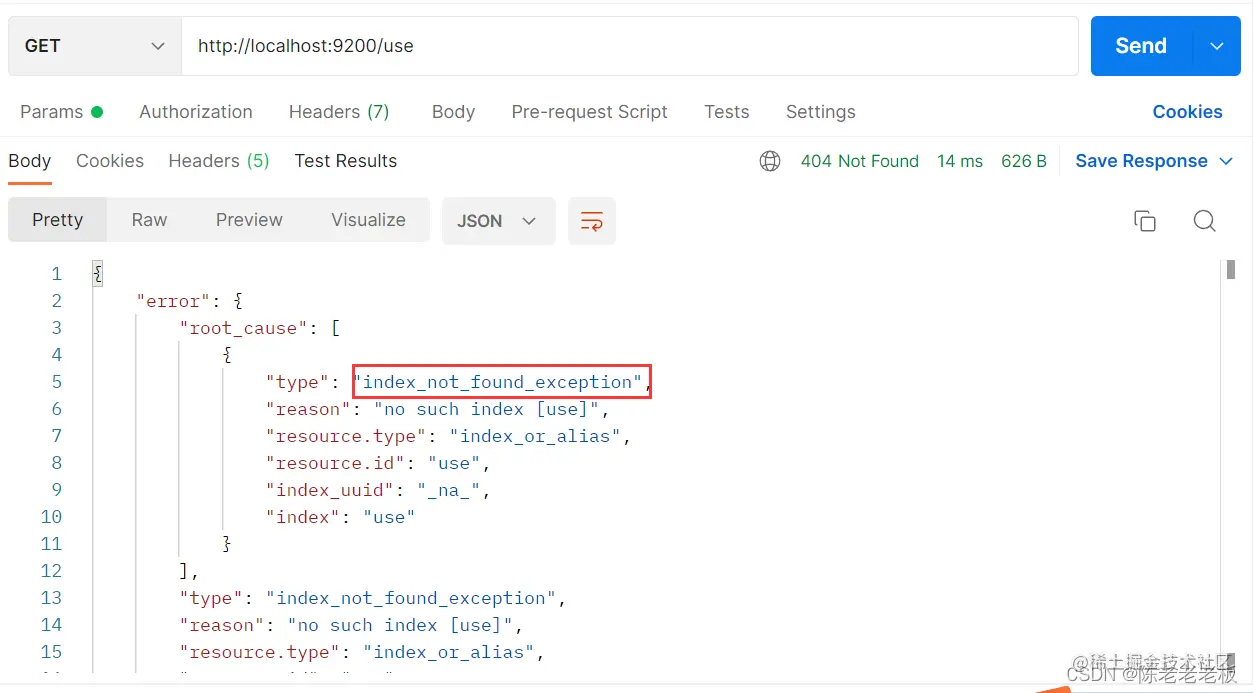Click "resource.type" key on line 15

click(260, 651)
